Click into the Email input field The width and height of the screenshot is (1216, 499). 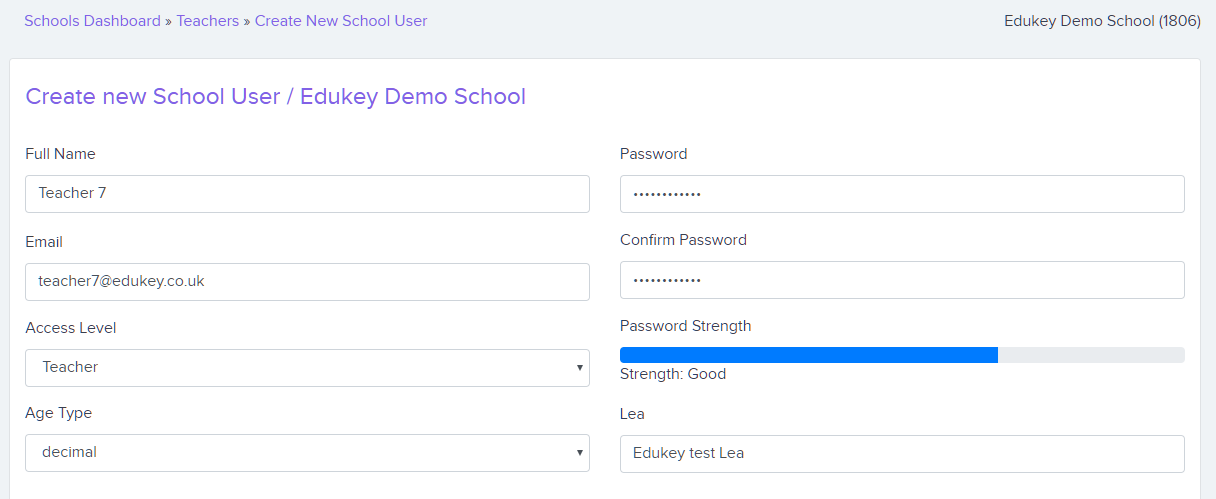[x=307, y=282]
